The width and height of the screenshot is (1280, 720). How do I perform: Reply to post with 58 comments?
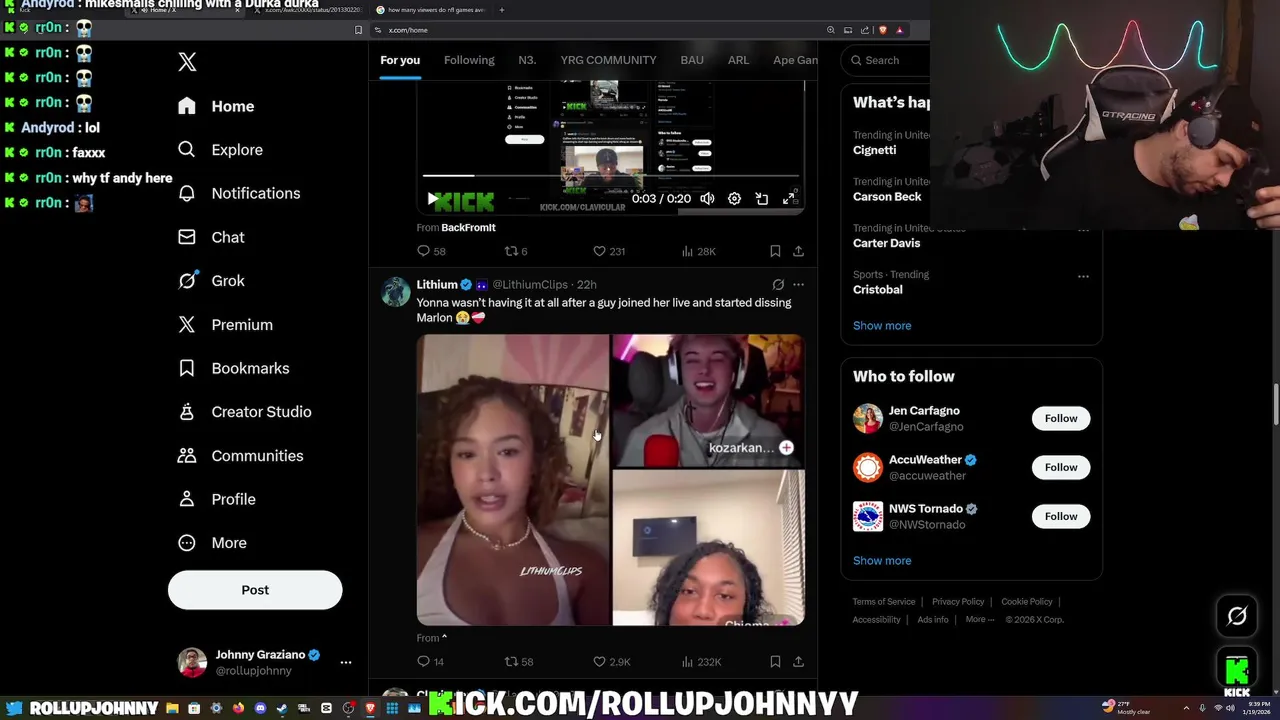431,251
